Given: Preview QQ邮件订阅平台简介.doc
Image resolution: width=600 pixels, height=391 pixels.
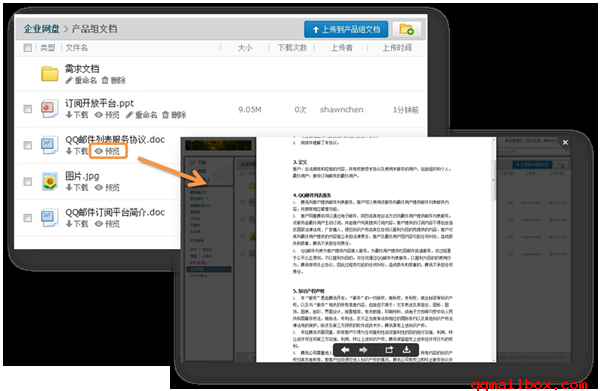Looking at the screenshot, I should 108,224.
